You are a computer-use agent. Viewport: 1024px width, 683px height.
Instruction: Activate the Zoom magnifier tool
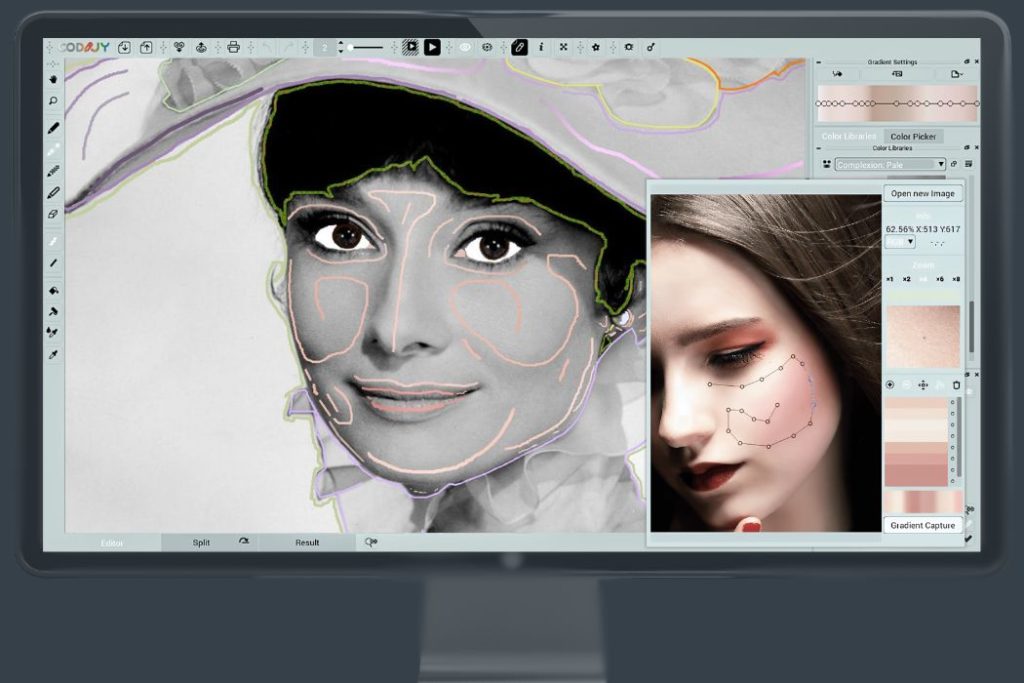55,101
